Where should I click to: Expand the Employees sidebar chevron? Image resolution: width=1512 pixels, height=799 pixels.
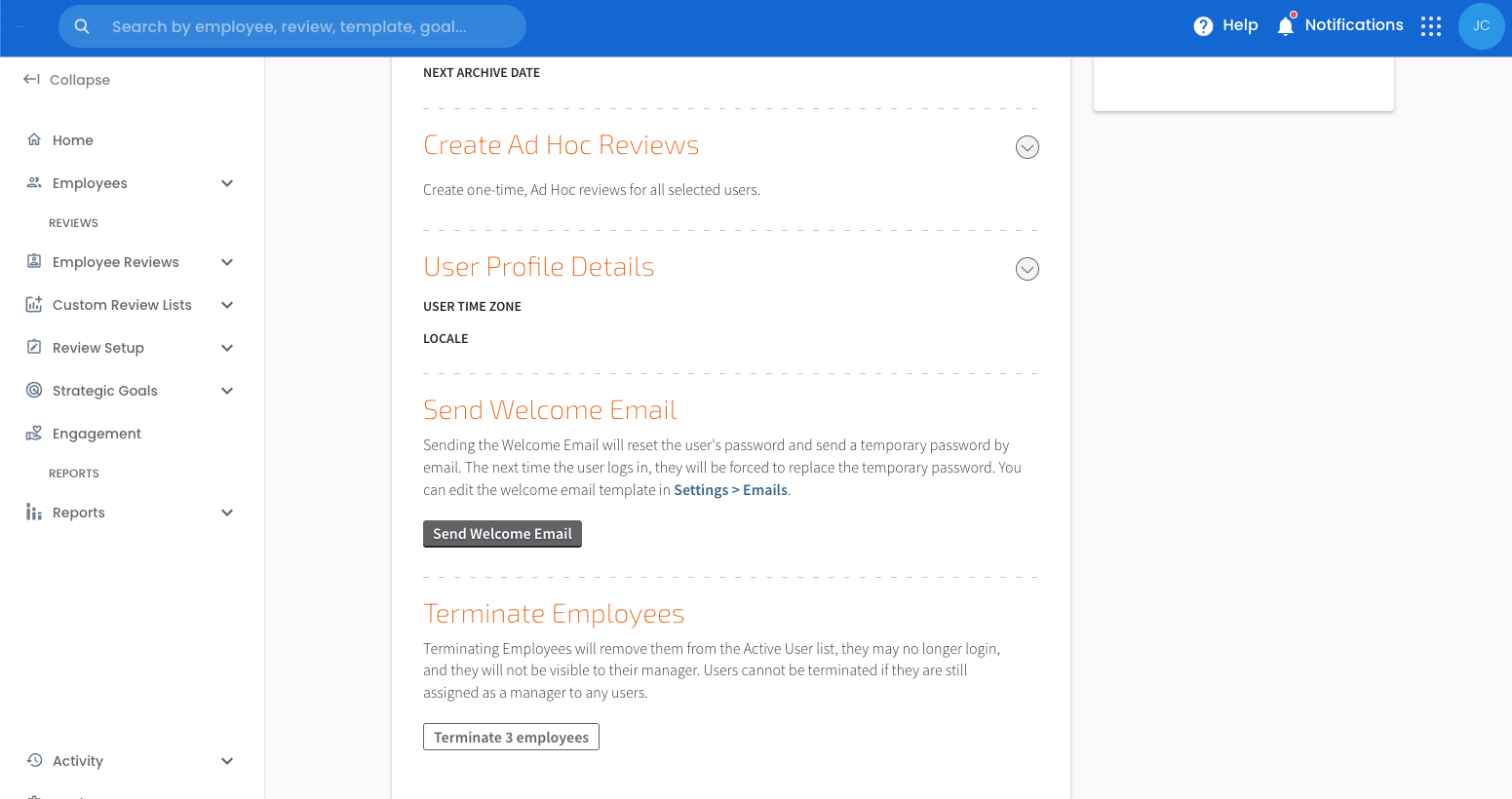click(x=227, y=183)
